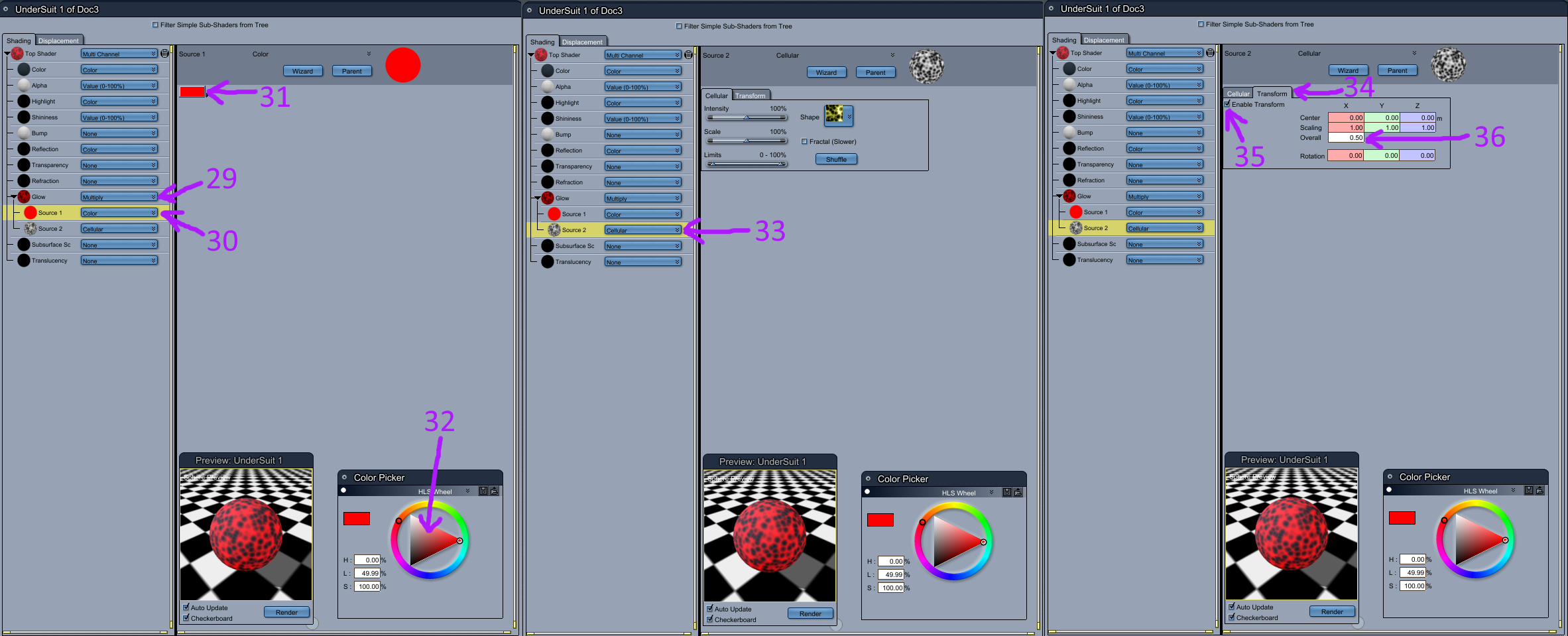Click the trash icon beside Top Shader in Source 1 window

tap(164, 53)
